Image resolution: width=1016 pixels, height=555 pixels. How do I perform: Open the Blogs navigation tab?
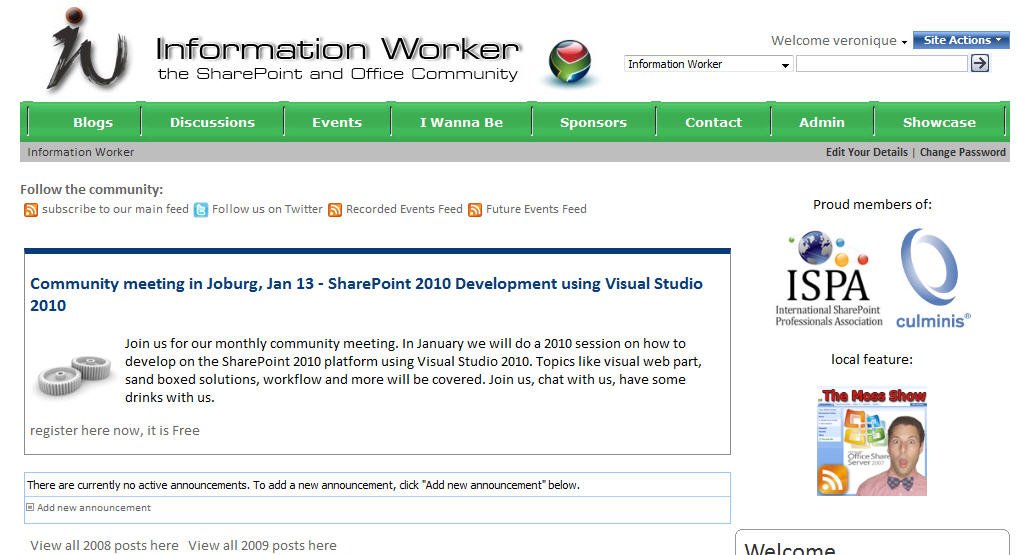pos(93,122)
